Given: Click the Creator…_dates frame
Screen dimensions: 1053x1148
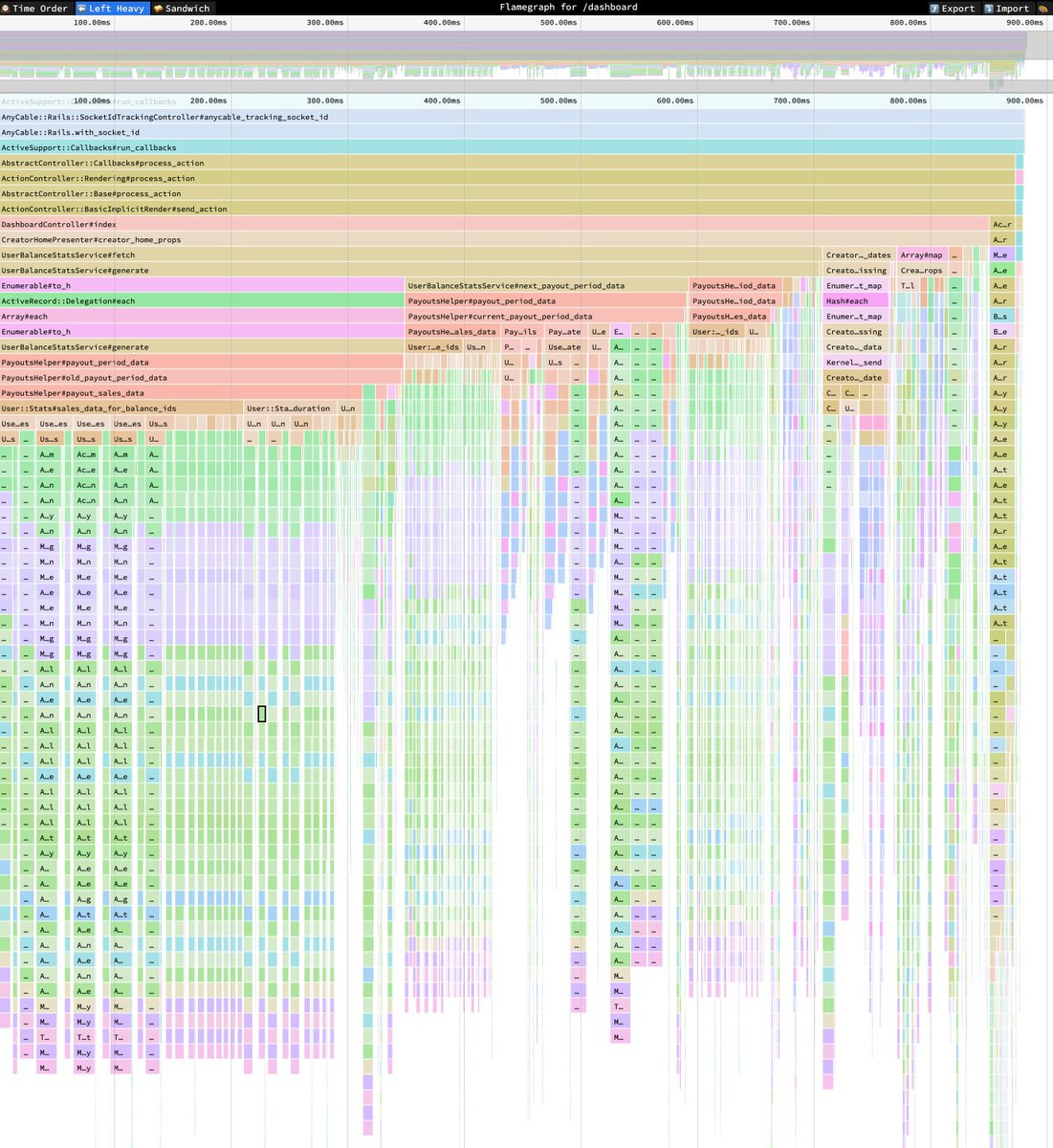Looking at the screenshot, I should [x=858, y=254].
